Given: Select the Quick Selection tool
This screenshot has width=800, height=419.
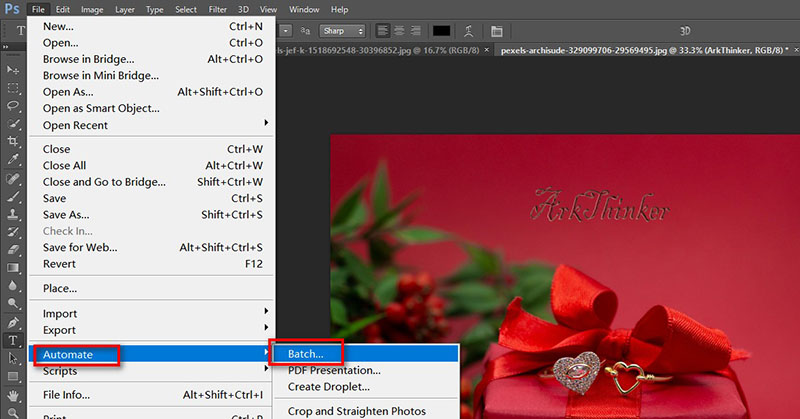Looking at the screenshot, I should click(13, 124).
